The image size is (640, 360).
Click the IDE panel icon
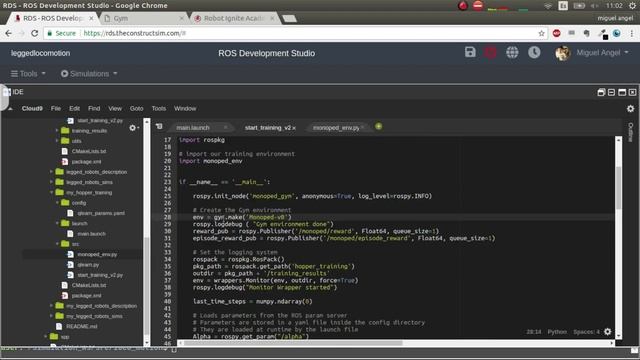pos(7,92)
